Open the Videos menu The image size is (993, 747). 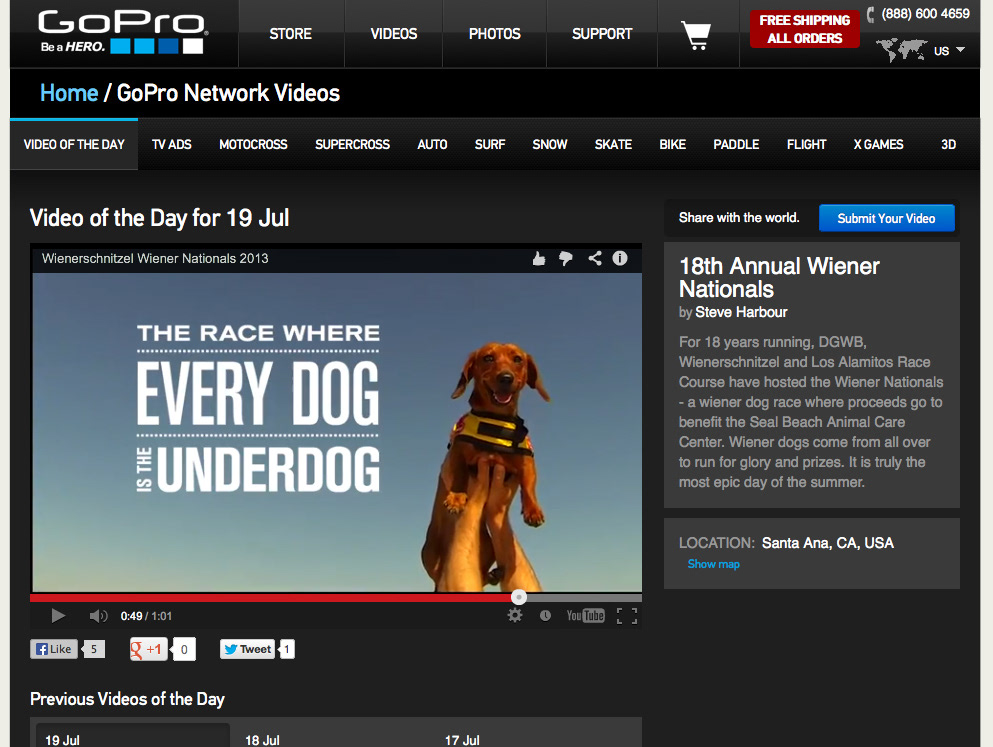click(x=393, y=34)
